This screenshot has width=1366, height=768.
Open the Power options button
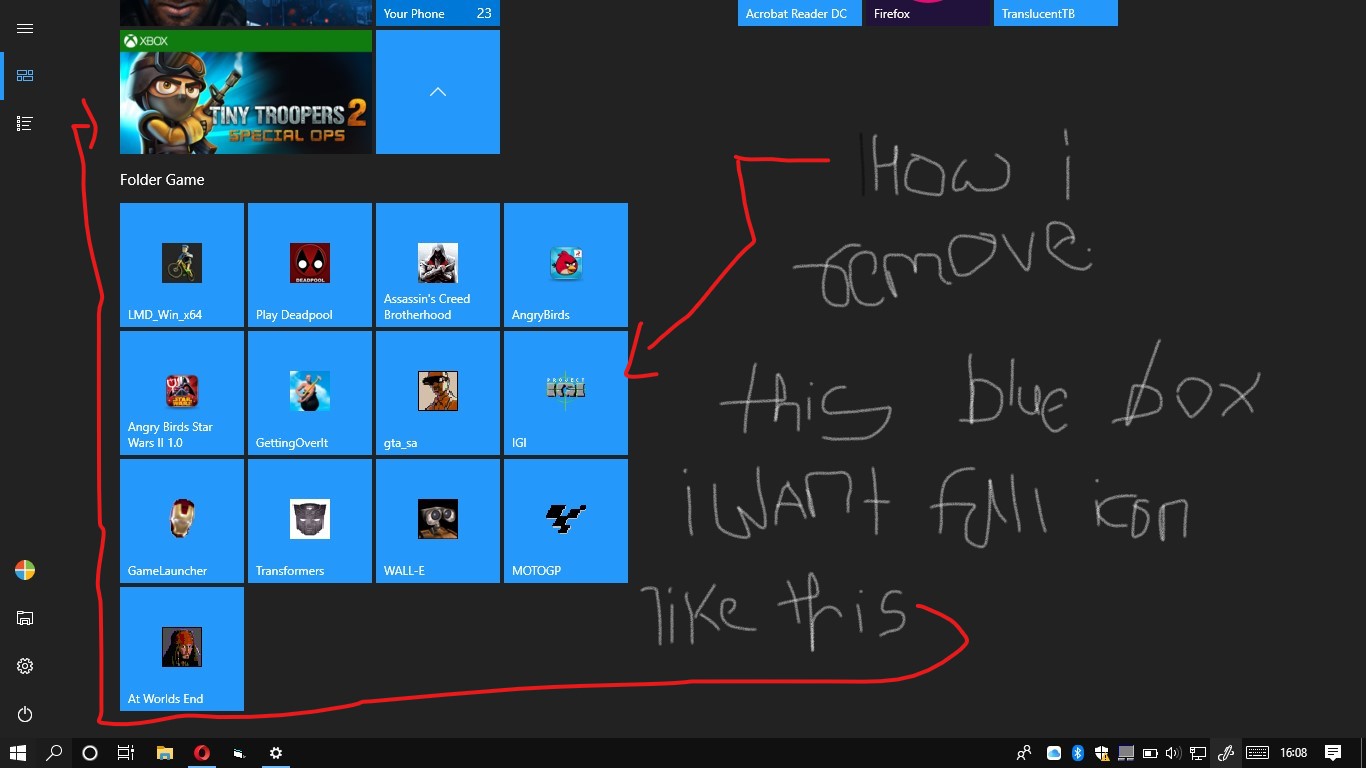pos(25,714)
